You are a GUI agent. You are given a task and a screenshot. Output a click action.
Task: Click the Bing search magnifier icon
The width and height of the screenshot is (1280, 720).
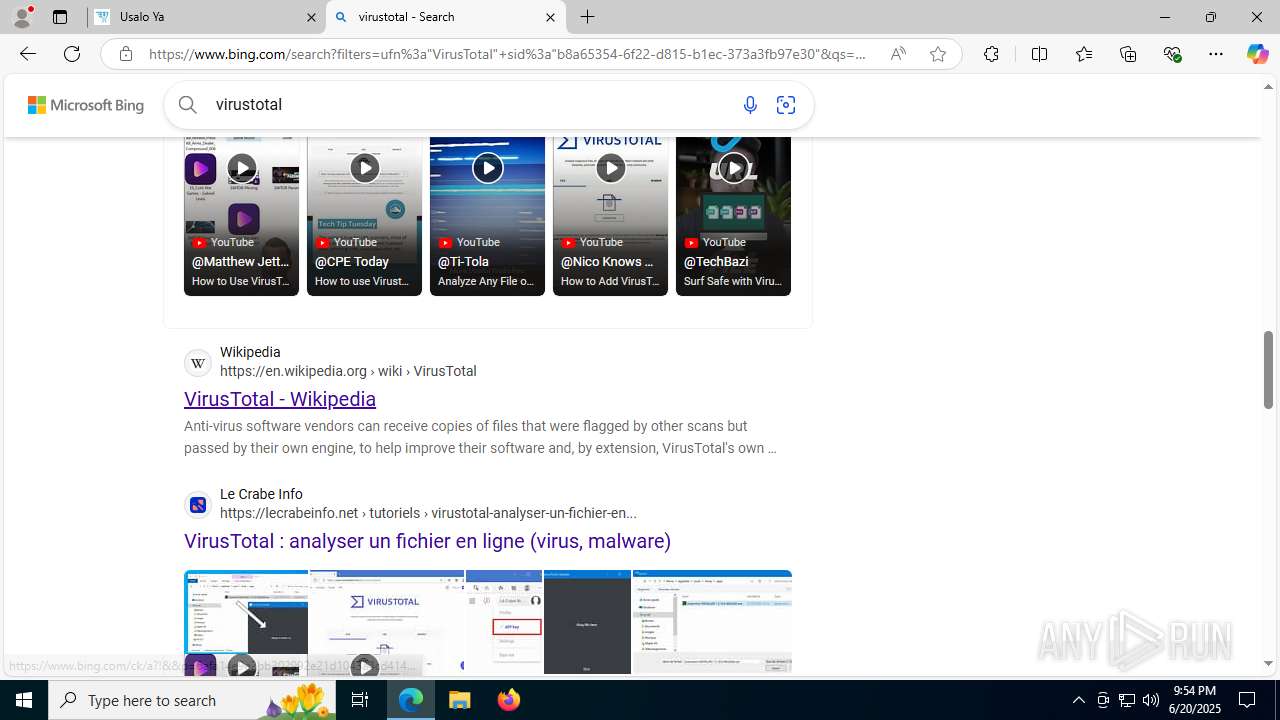pyautogui.click(x=188, y=104)
